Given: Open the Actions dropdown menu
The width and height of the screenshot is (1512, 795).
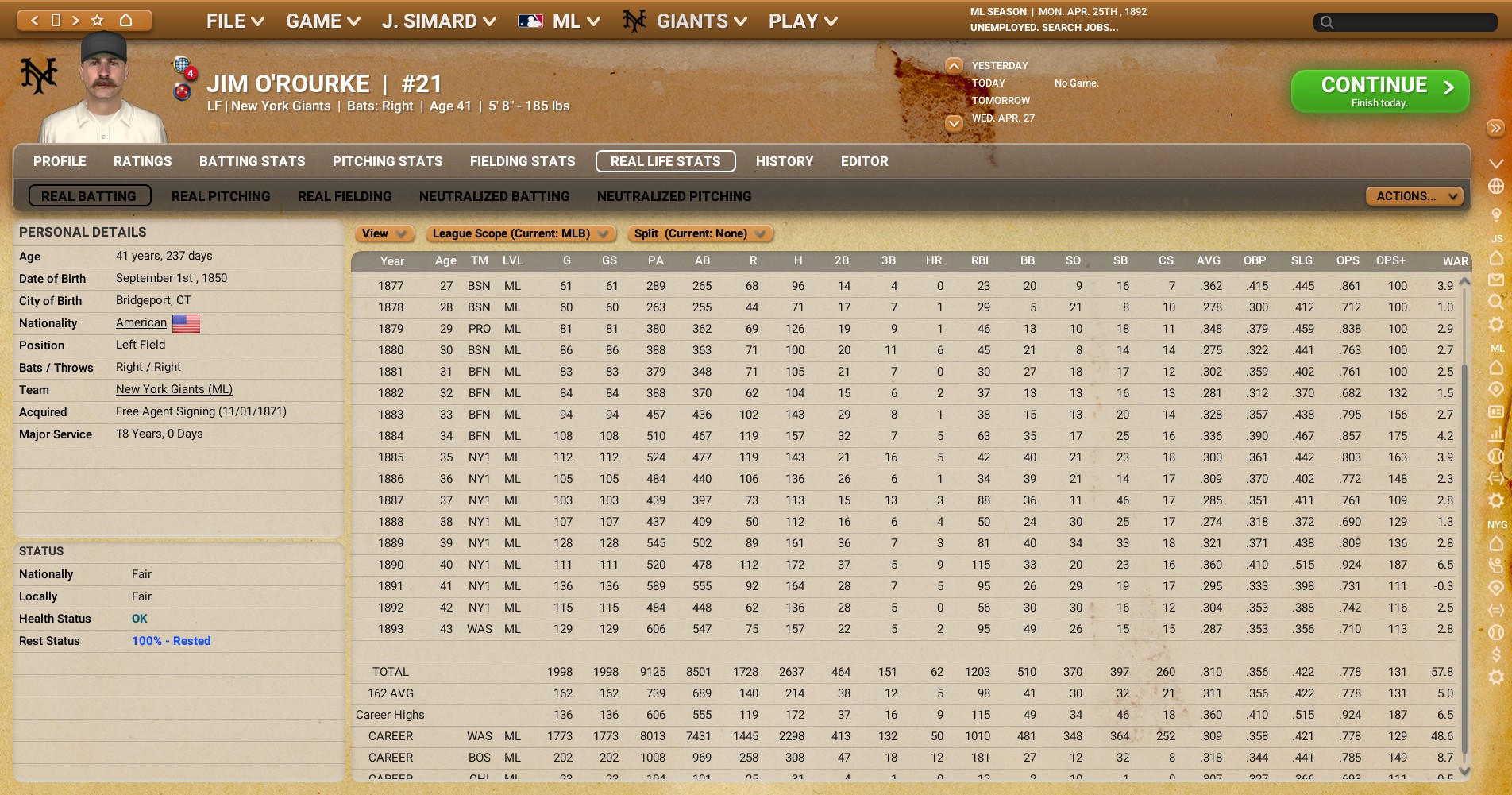Looking at the screenshot, I should [x=1414, y=196].
